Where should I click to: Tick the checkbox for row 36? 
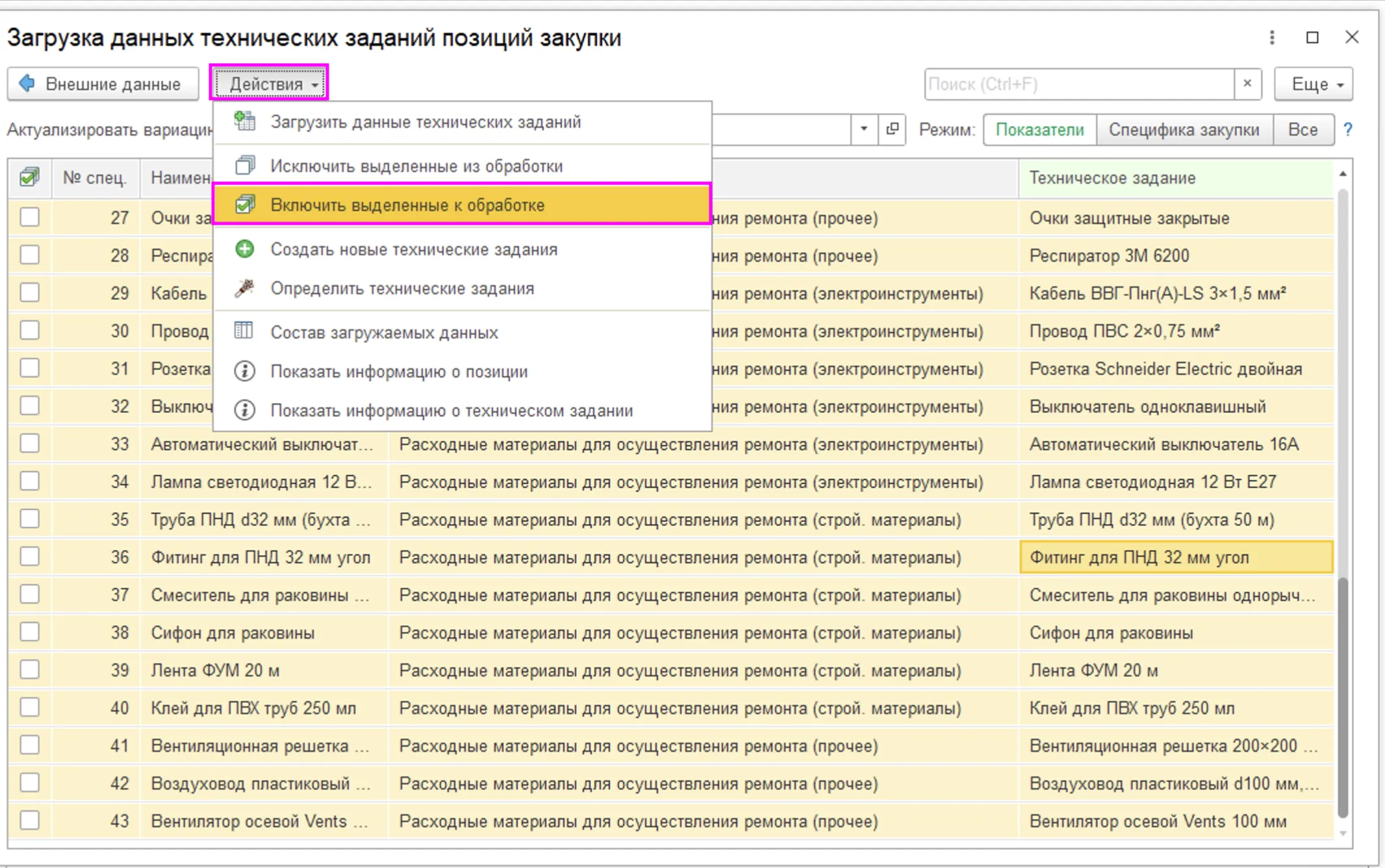tap(29, 556)
